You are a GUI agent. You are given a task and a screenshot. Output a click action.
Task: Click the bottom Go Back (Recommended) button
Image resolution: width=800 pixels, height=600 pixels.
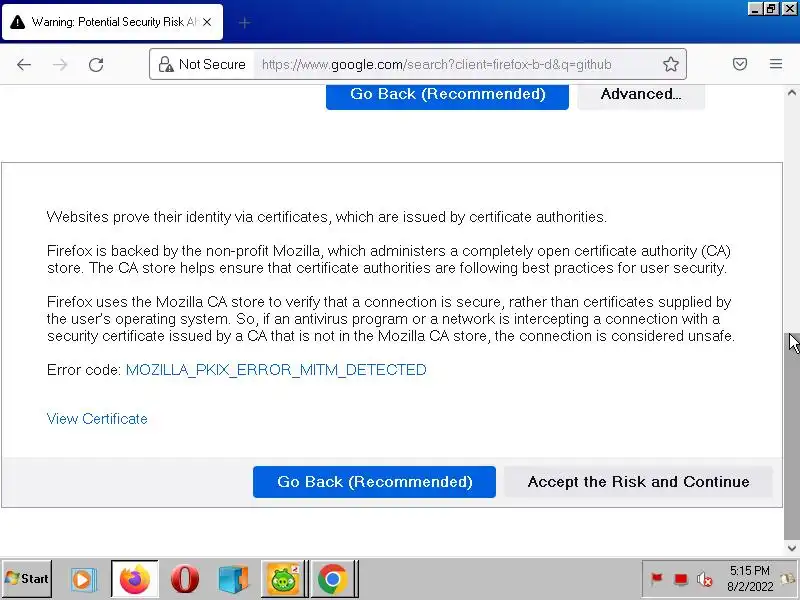(374, 482)
